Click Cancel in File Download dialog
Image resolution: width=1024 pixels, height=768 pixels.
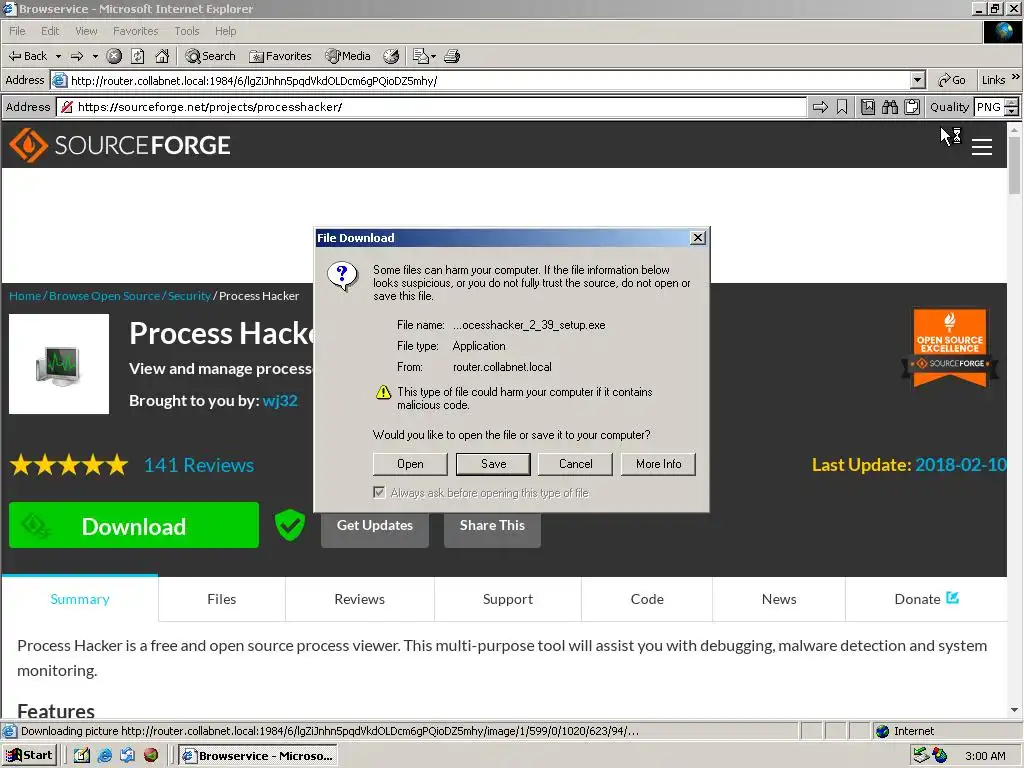[575, 464]
